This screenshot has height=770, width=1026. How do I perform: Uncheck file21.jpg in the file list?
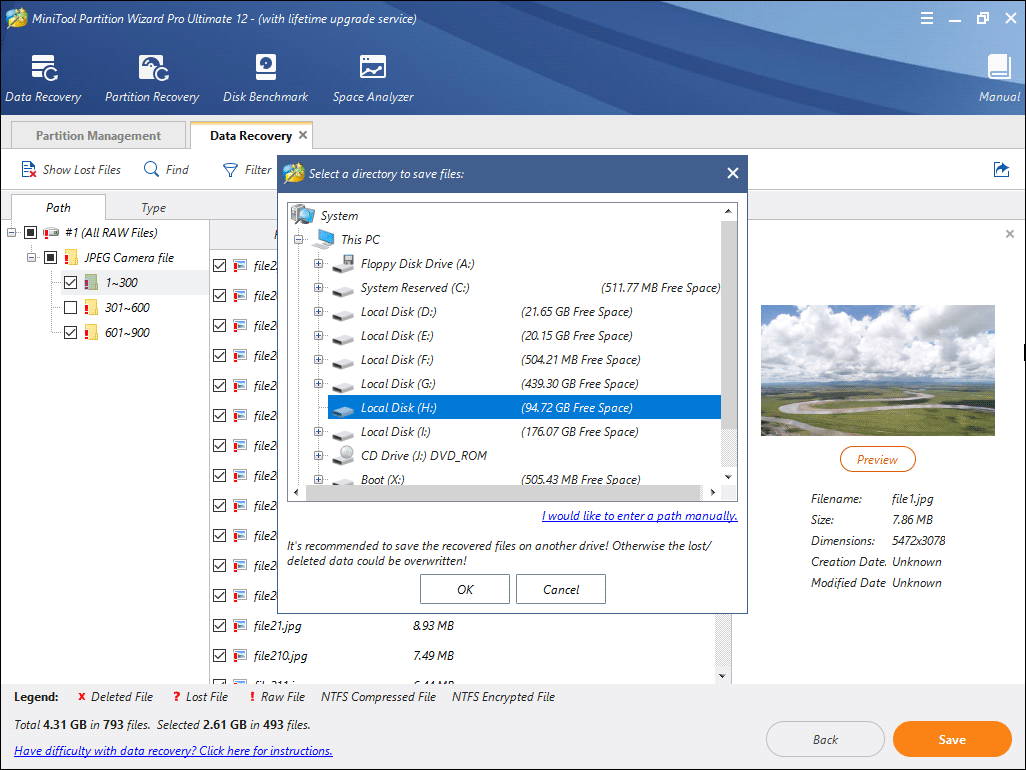click(x=218, y=625)
